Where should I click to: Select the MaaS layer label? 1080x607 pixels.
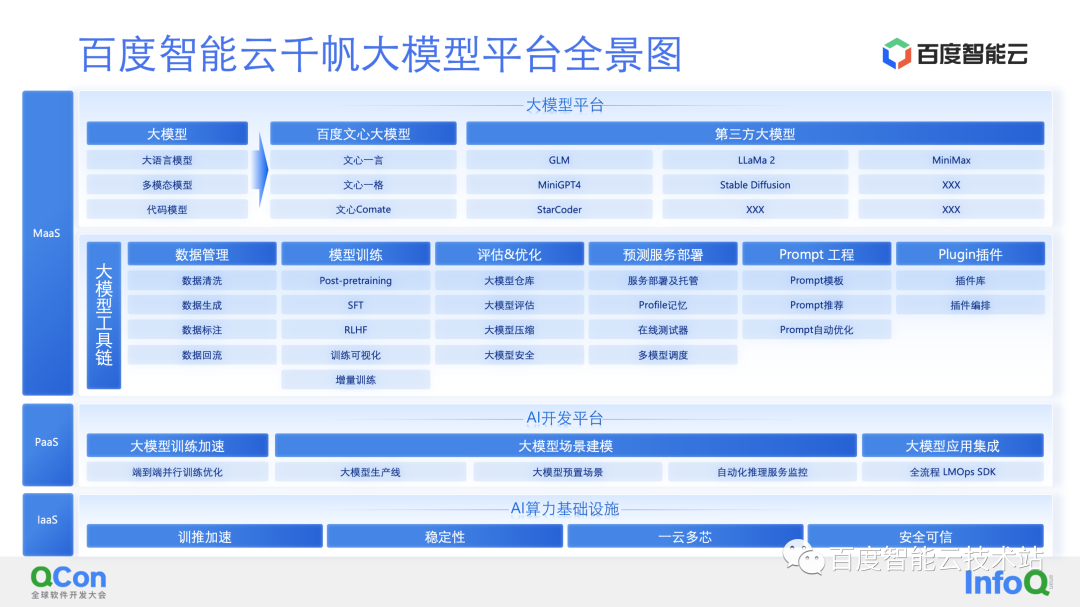[x=48, y=243]
